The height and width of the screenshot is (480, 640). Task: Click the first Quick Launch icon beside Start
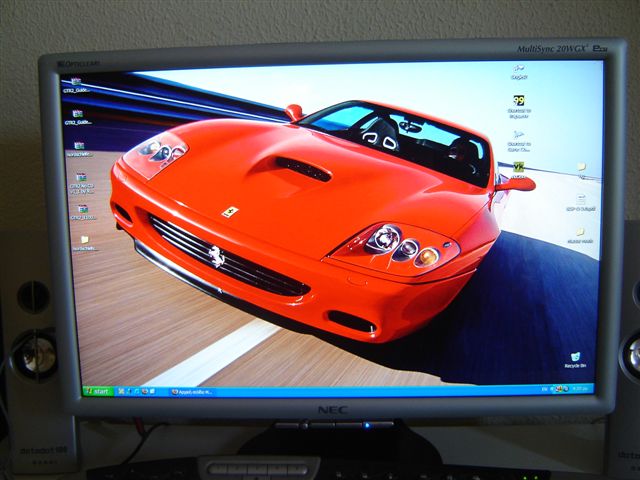click(121, 391)
